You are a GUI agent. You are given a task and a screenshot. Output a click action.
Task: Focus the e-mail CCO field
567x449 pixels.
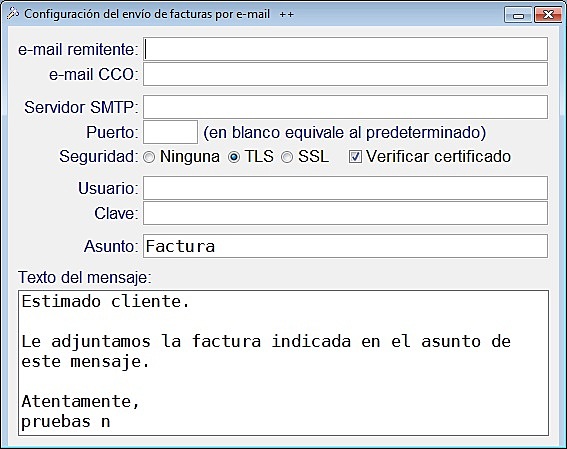pyautogui.click(x=345, y=74)
